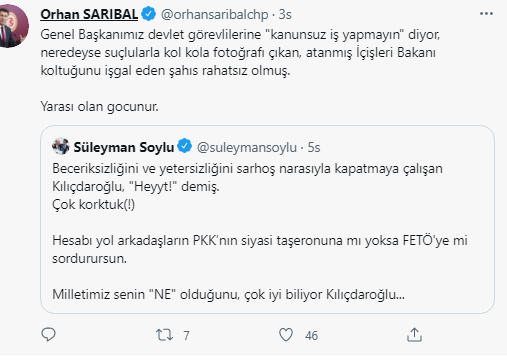Click the like count showing 46
The height and width of the screenshot is (362, 507).
pos(311,335)
